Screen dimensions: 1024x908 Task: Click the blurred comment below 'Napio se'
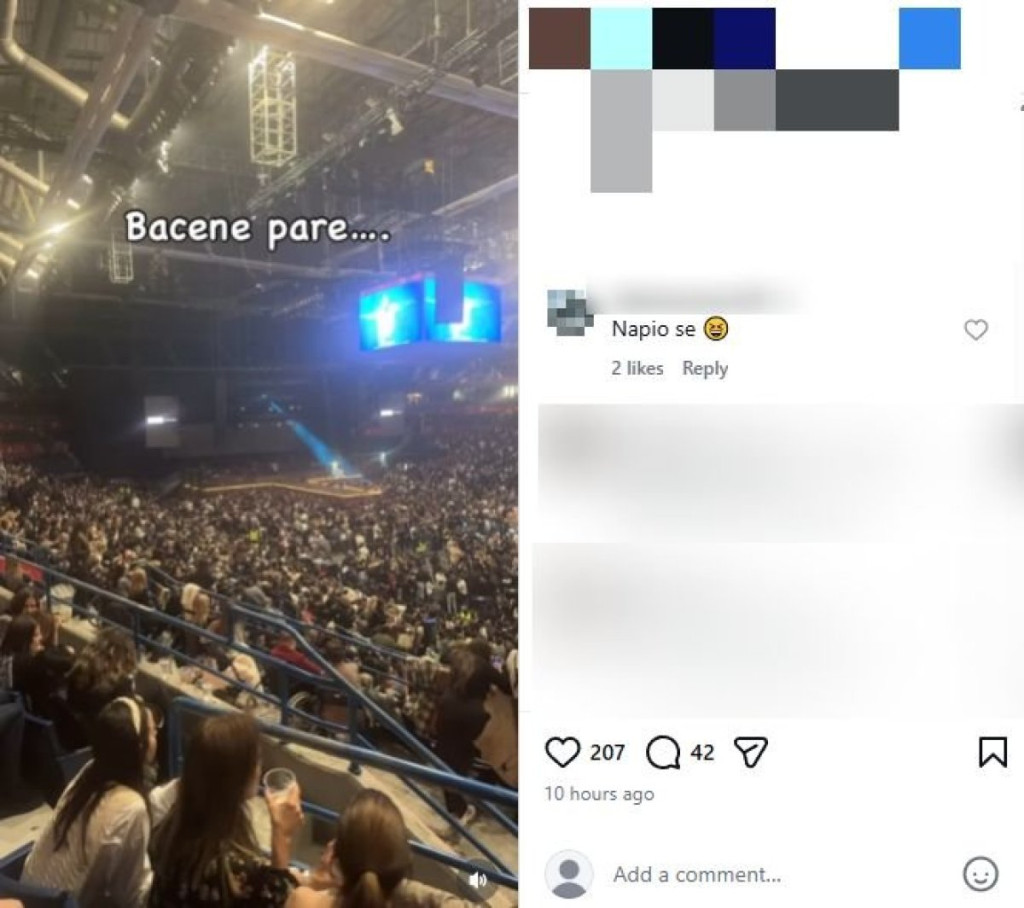(x=777, y=473)
